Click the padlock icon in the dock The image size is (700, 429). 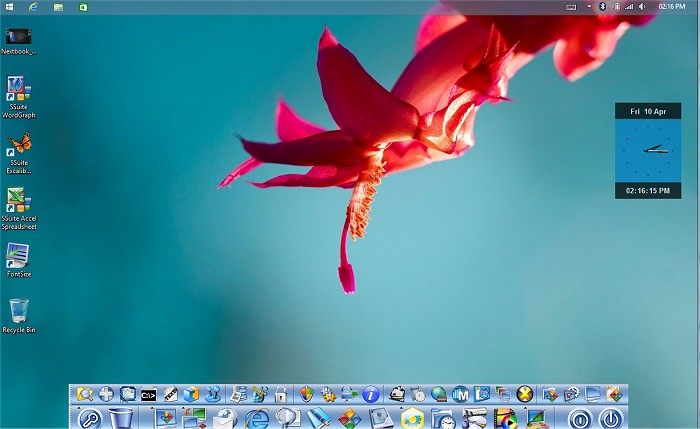click(281, 395)
